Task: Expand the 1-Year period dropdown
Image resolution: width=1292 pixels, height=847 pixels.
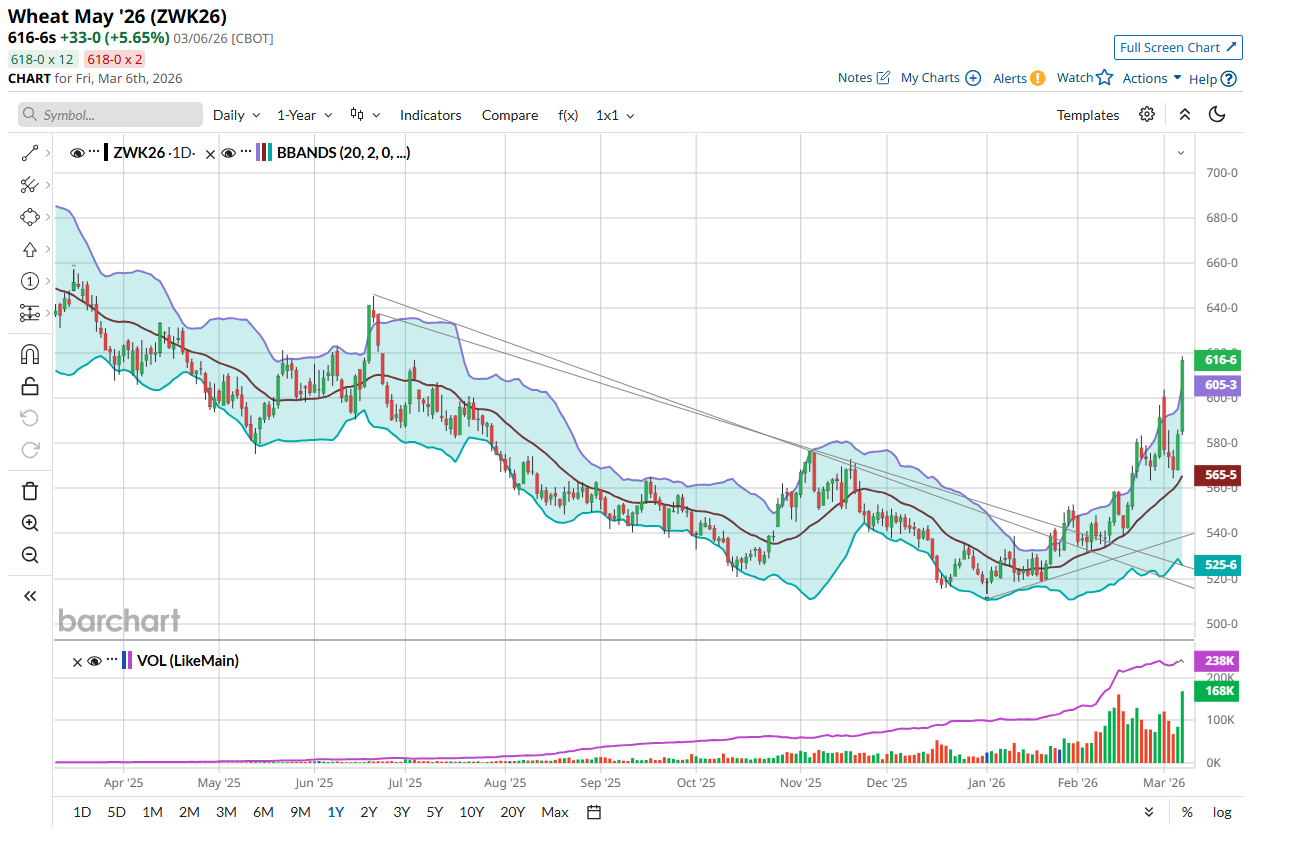Action: click(x=304, y=115)
